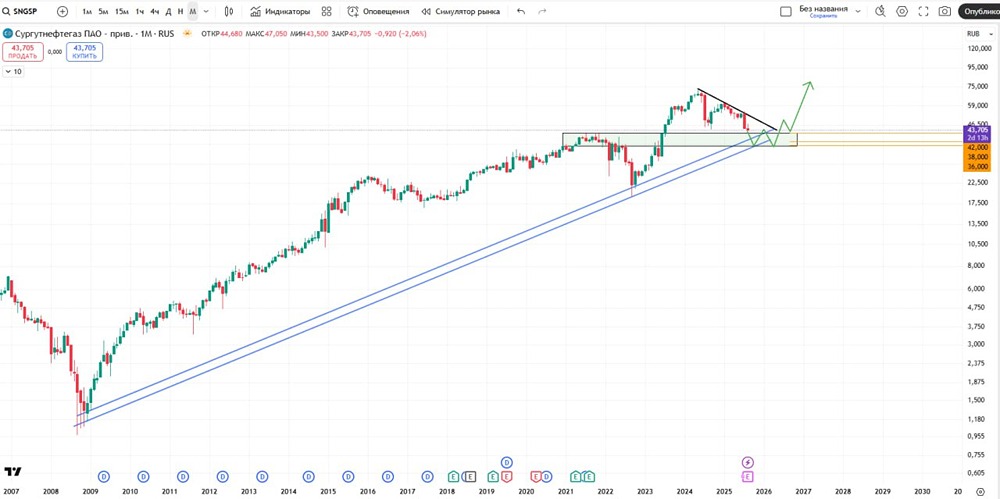
Task: Open the Индикаторы panel
Action: click(280, 11)
